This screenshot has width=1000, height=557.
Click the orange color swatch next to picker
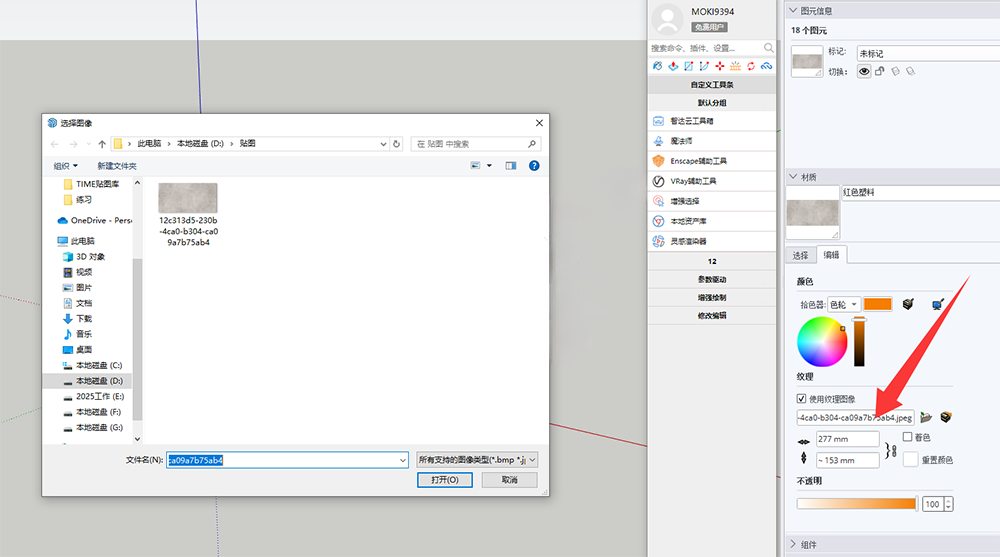click(x=878, y=304)
